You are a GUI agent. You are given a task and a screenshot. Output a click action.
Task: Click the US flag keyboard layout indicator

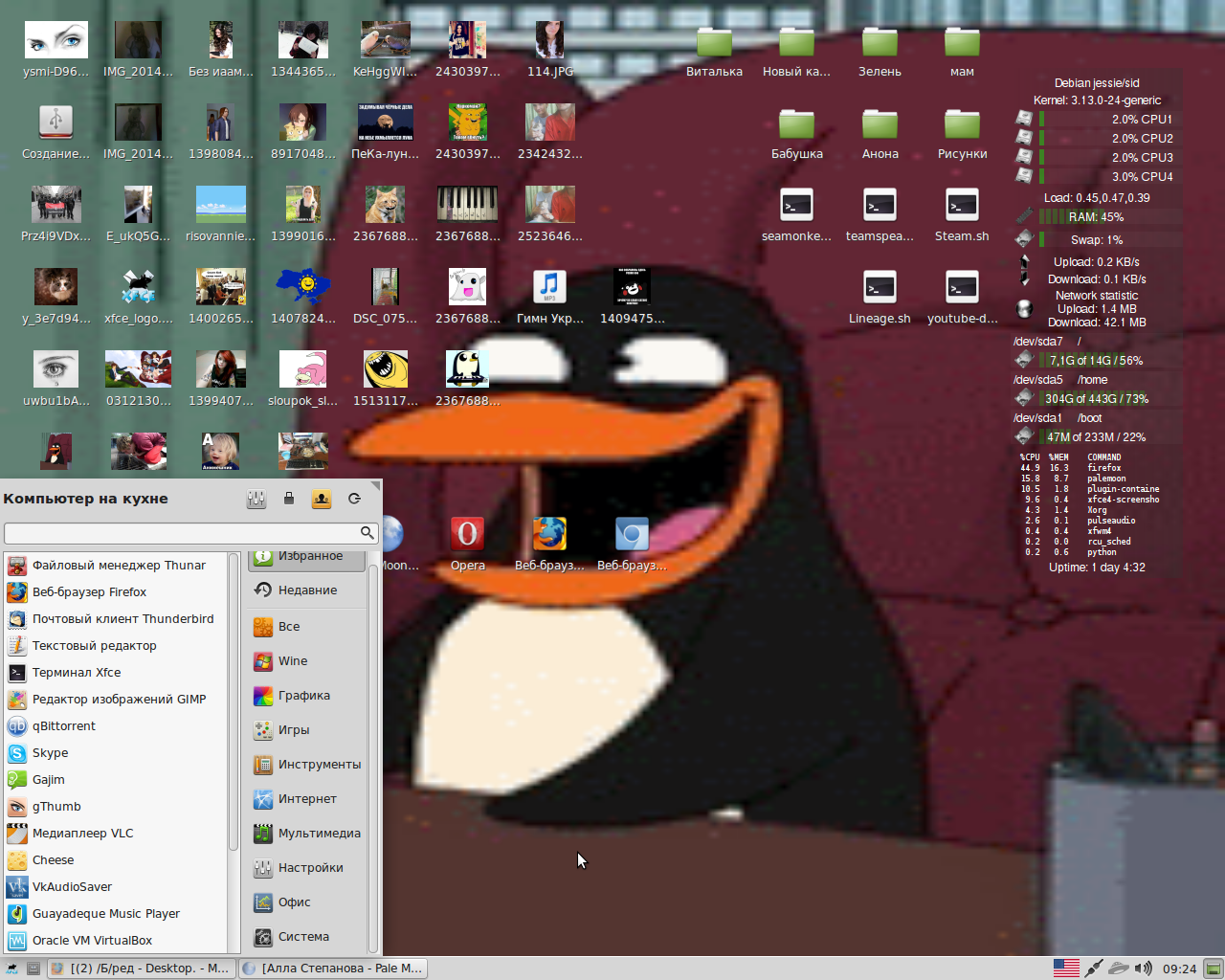1066,969
